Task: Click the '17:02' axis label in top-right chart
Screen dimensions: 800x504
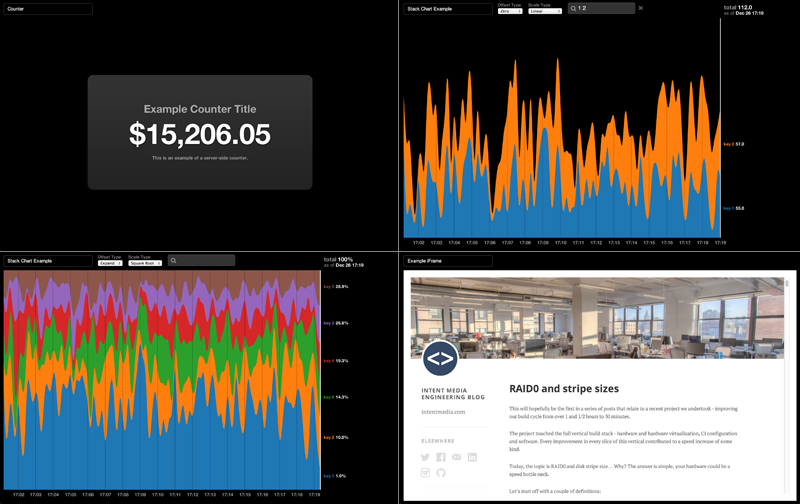Action: pos(418,243)
